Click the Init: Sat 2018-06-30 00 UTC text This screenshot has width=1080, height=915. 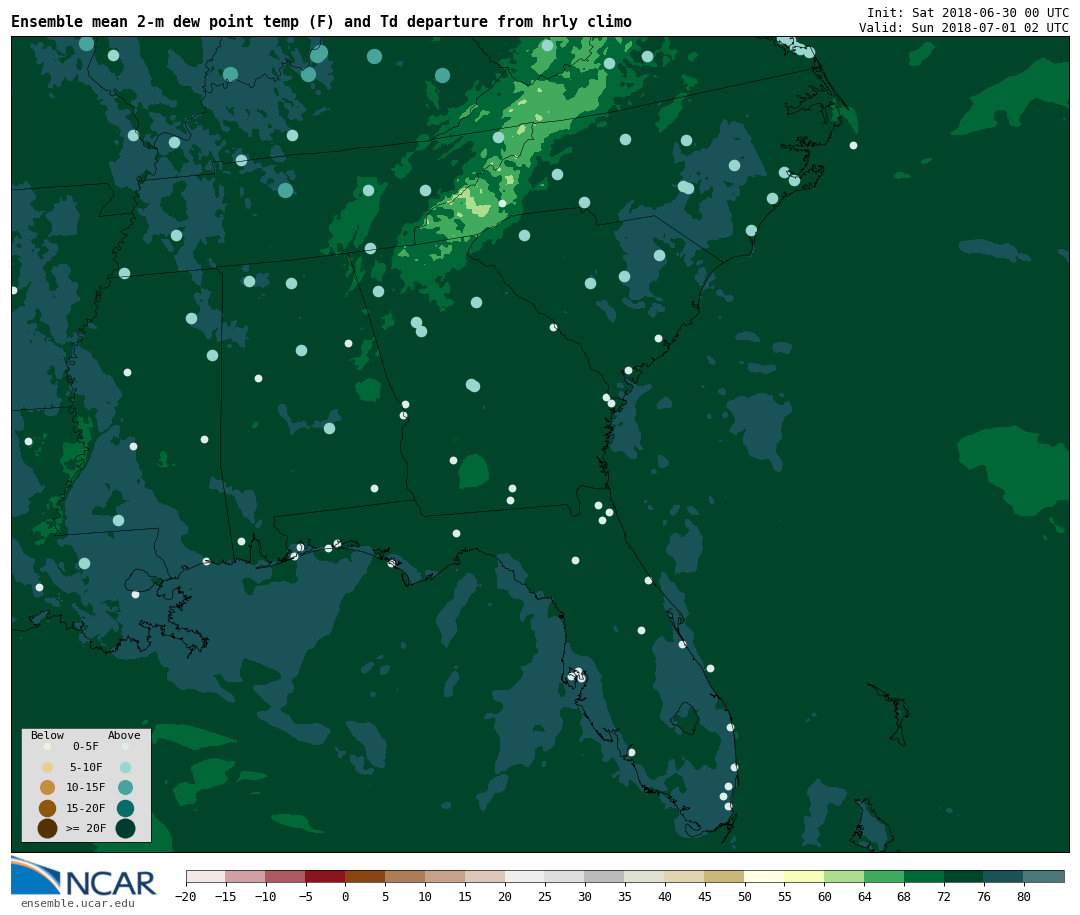968,12
